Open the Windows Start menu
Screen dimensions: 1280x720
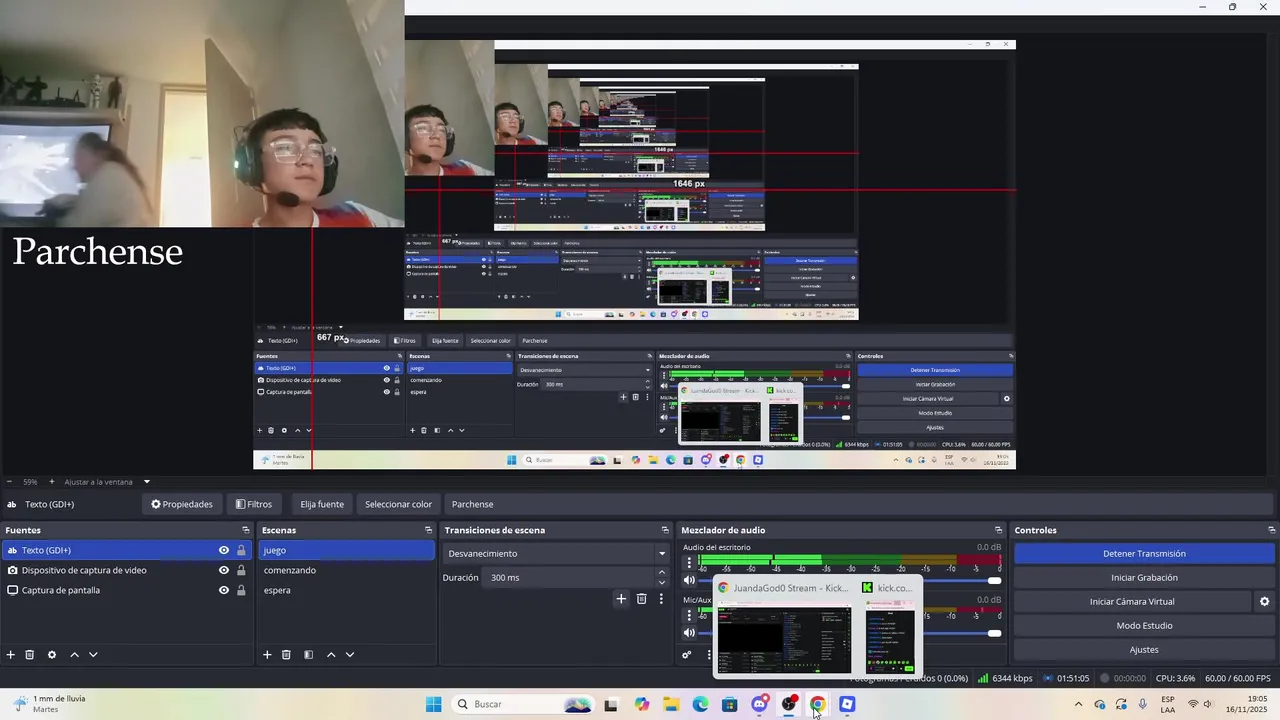click(x=433, y=704)
